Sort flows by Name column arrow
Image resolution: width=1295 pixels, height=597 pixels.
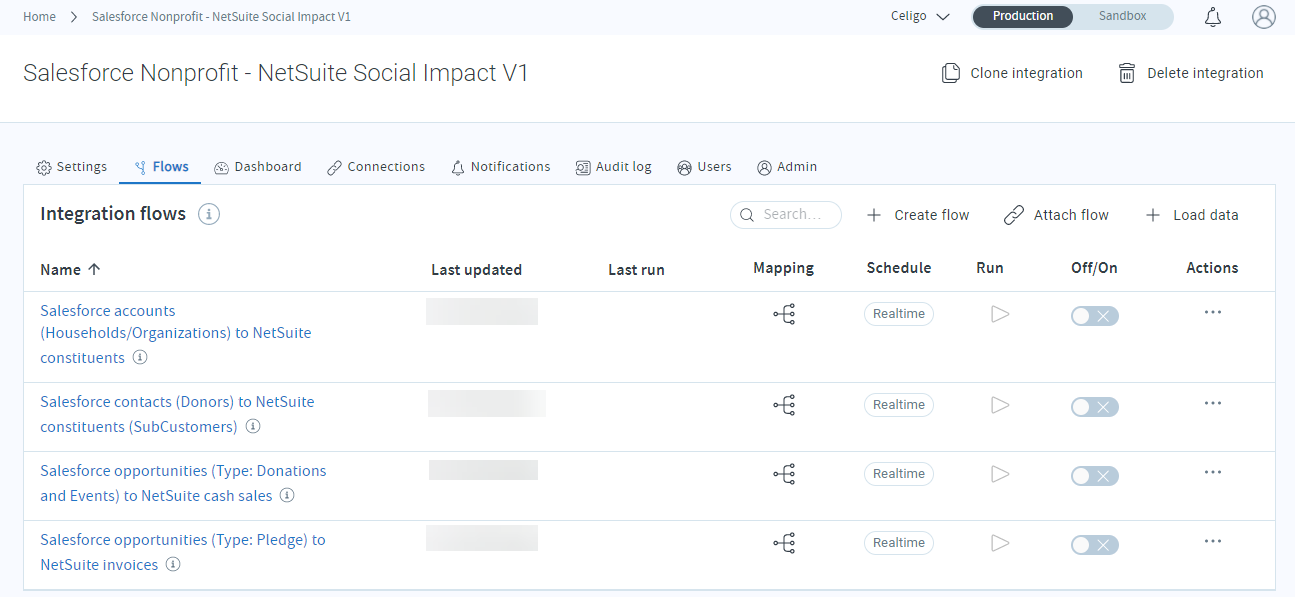point(95,269)
